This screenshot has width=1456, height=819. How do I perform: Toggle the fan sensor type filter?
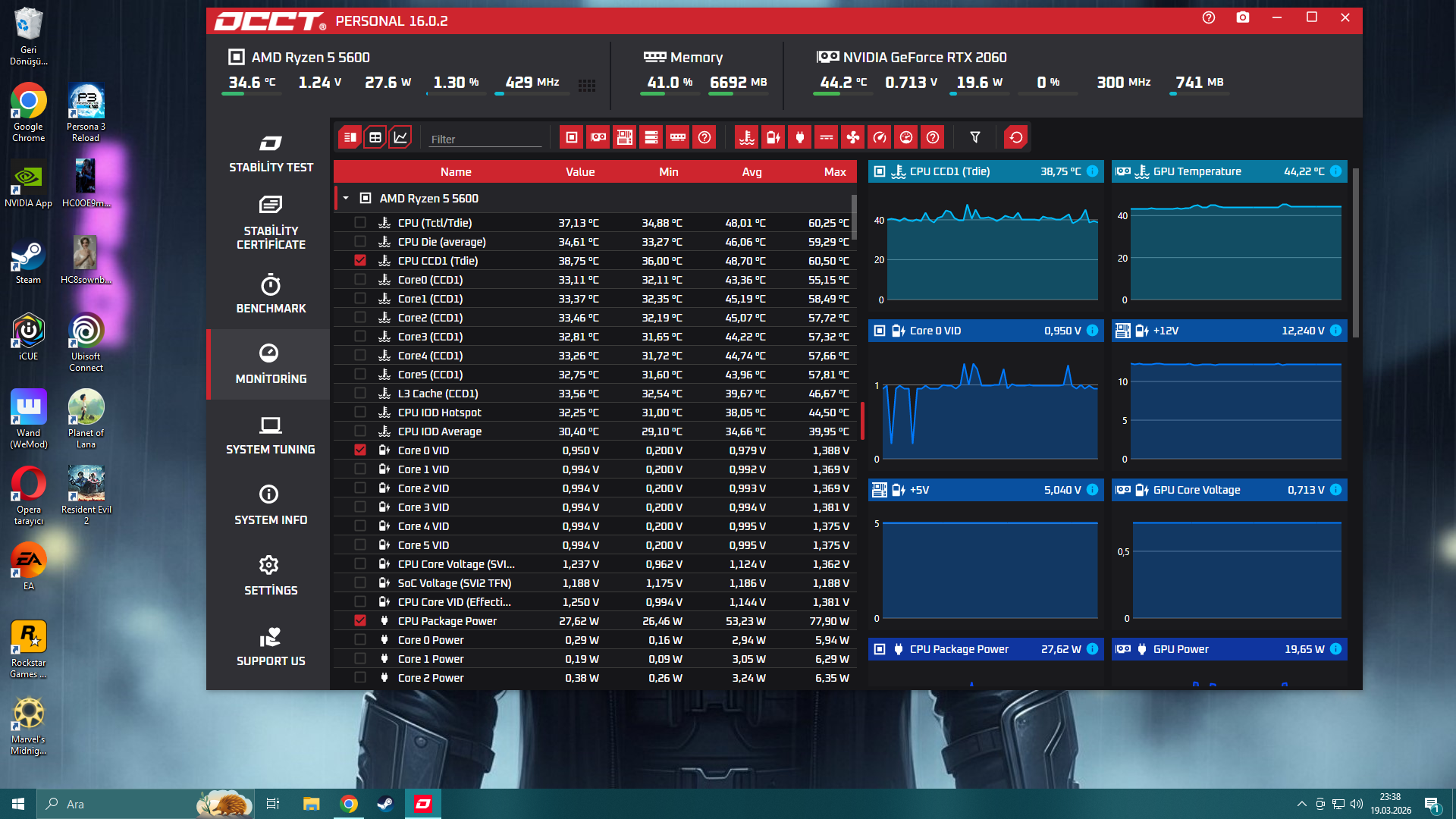pyautogui.click(x=853, y=137)
